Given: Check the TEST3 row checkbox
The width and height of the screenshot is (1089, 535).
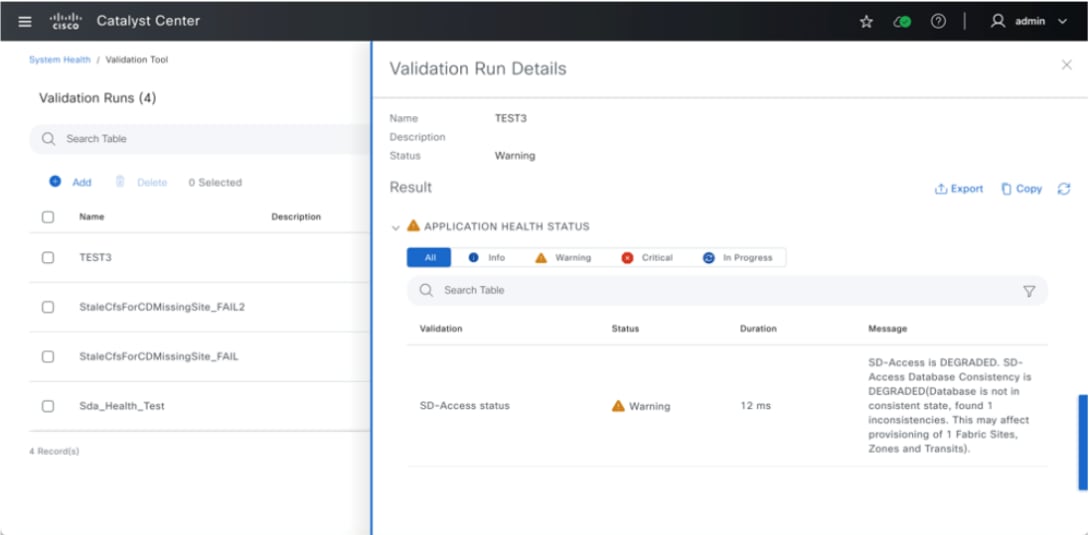Looking at the screenshot, I should pos(48,258).
